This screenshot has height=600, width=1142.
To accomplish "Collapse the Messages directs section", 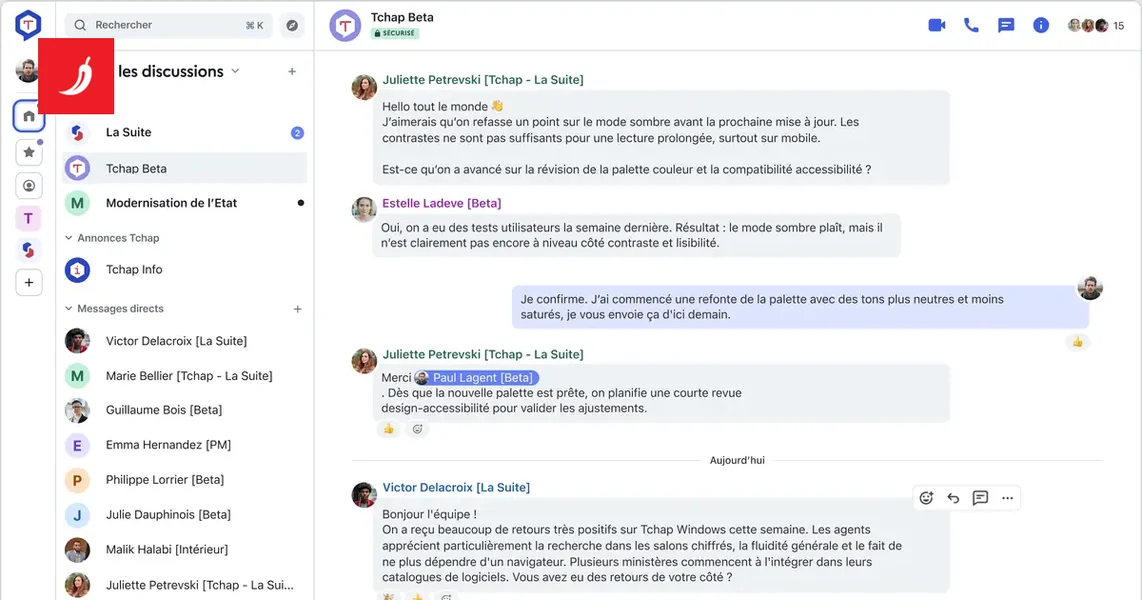I will 114,309.
